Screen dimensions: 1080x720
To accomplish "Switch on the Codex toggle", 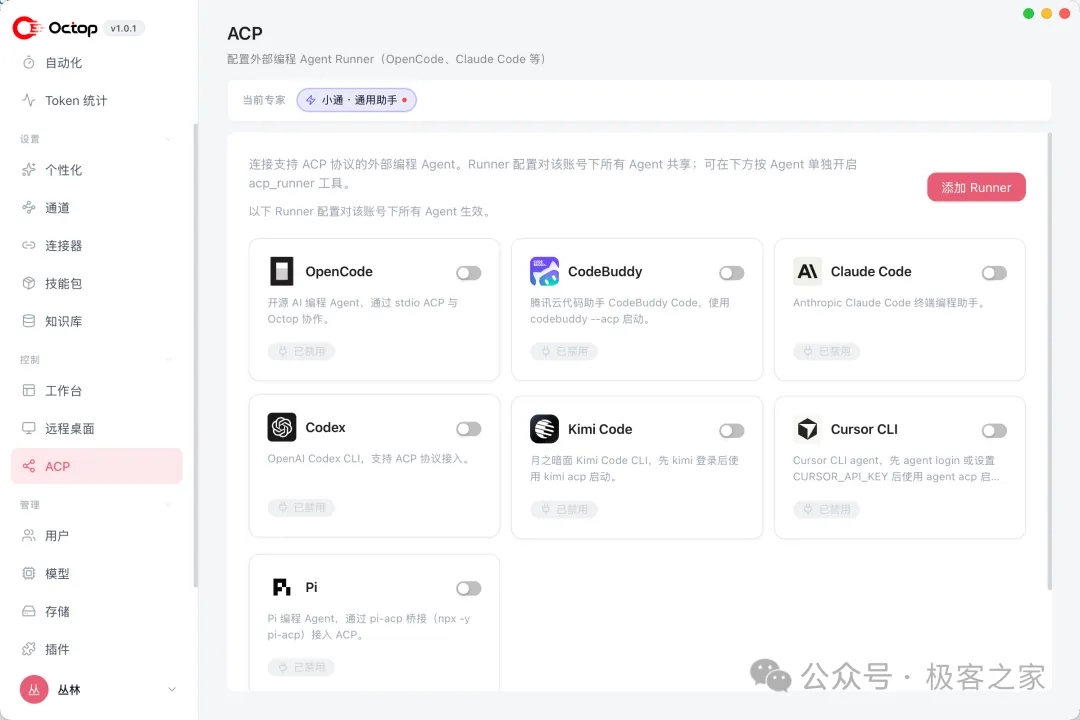I will pyautogui.click(x=468, y=429).
